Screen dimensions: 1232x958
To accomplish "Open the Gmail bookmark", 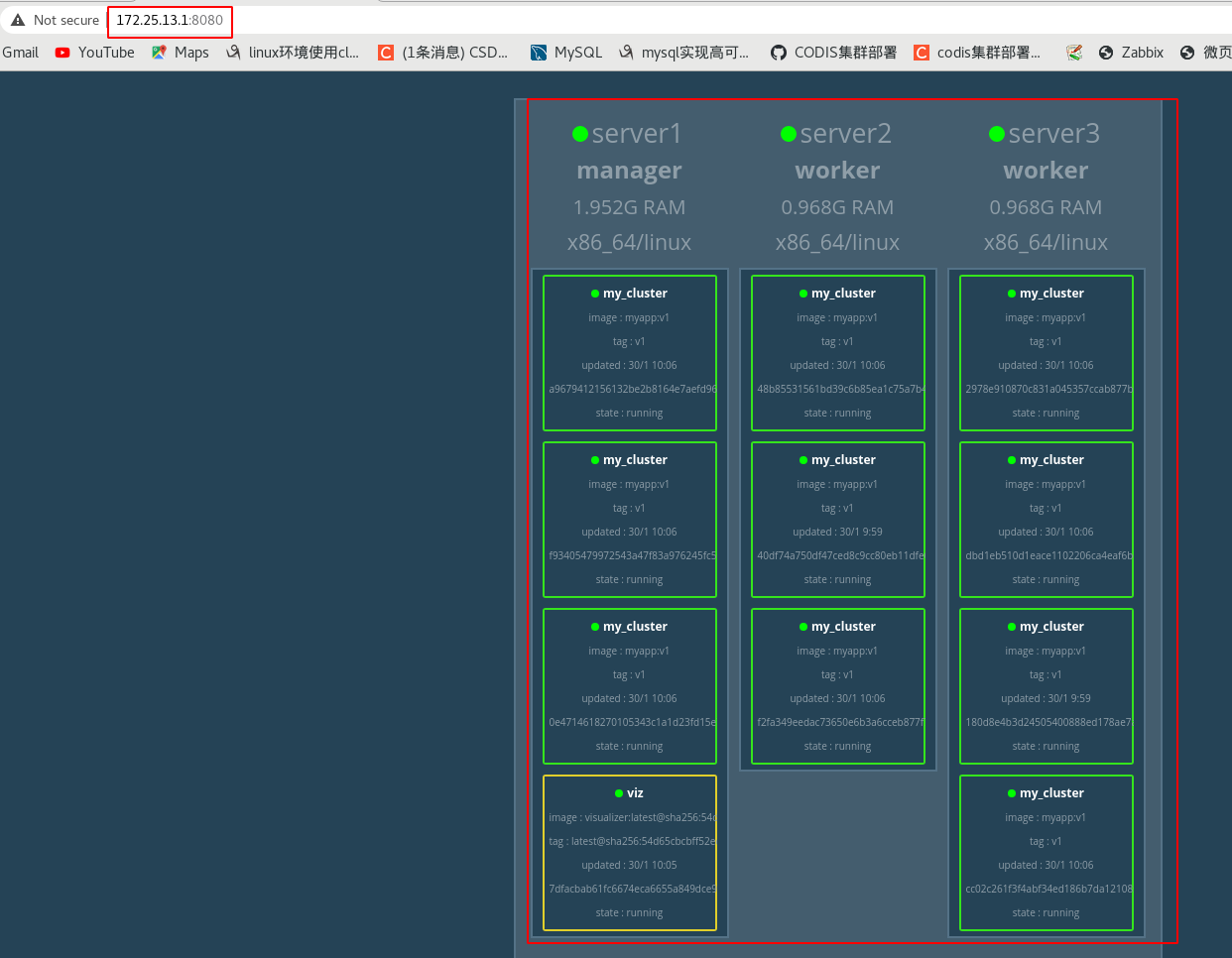I will point(20,53).
